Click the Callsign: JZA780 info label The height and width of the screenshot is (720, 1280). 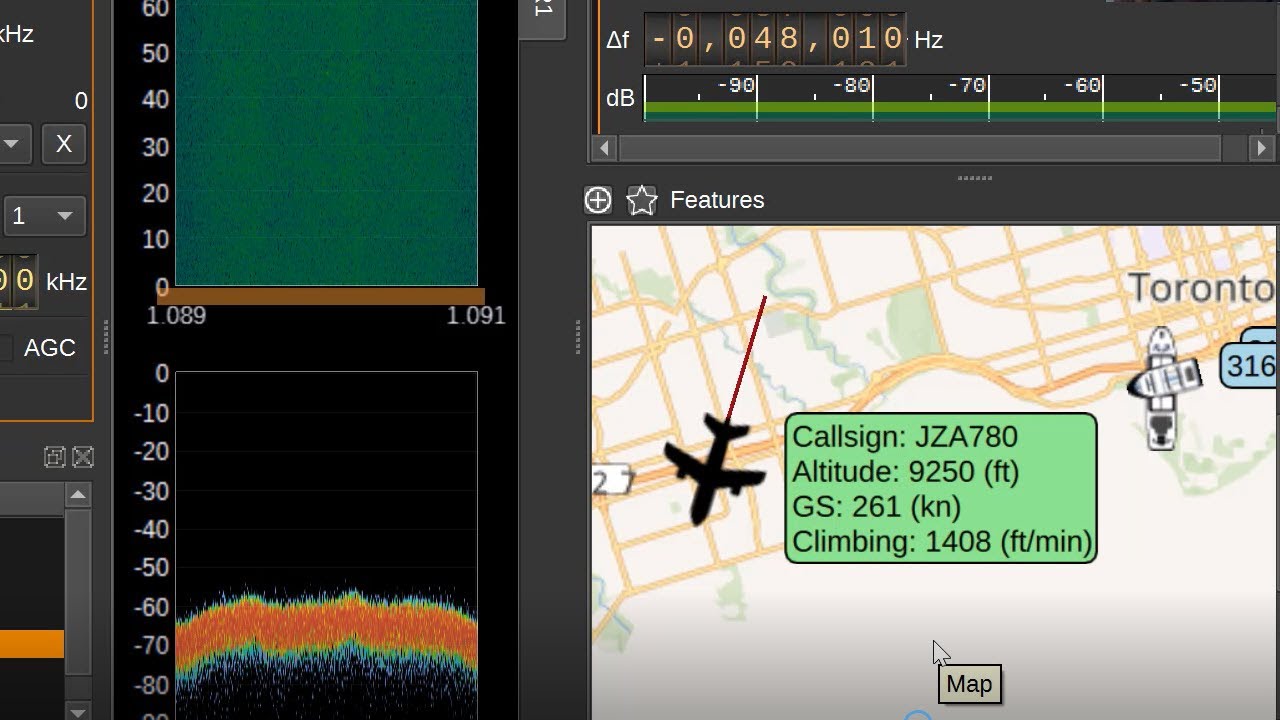[905, 437]
